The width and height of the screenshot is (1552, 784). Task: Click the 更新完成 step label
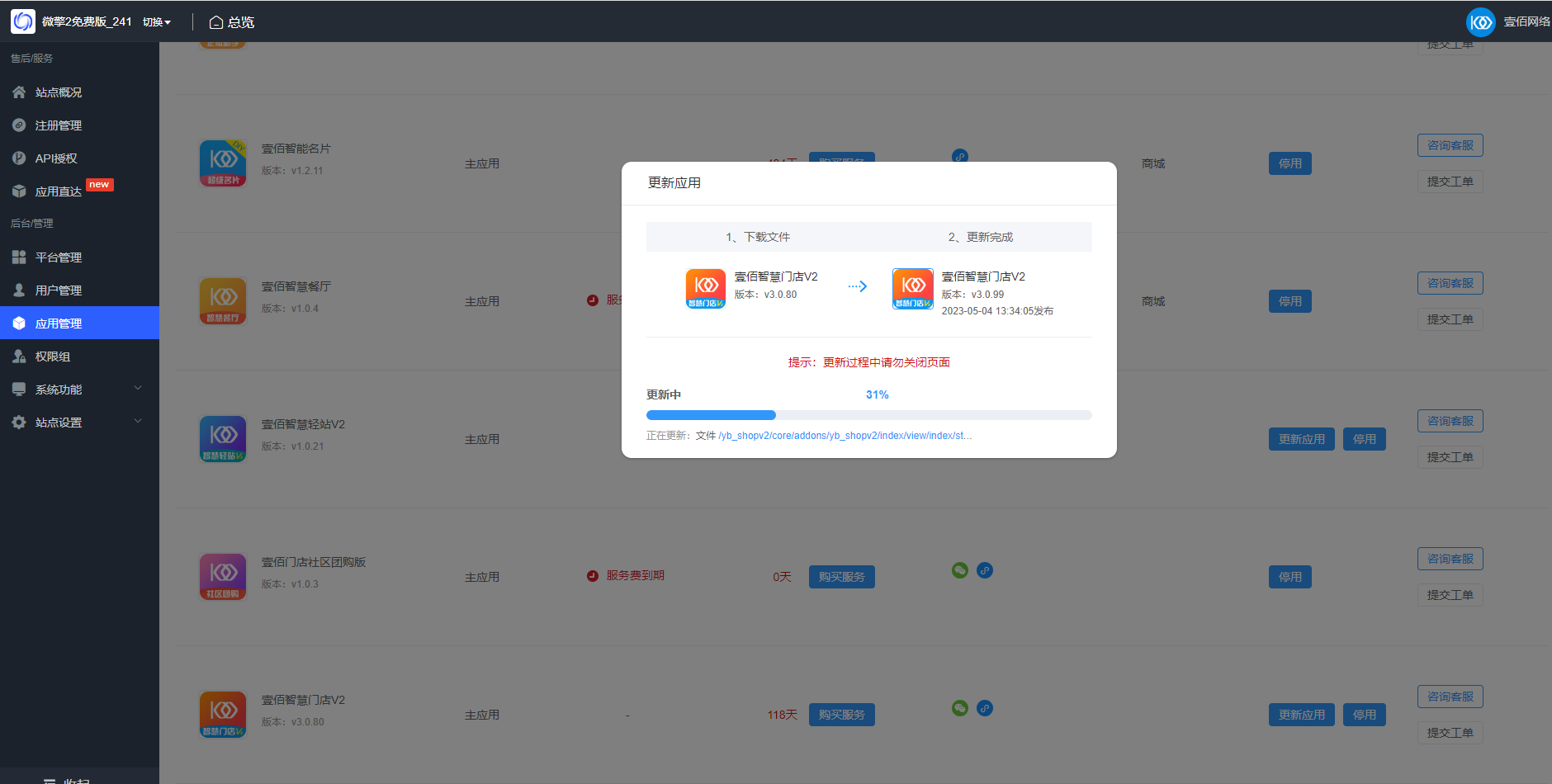click(x=981, y=237)
